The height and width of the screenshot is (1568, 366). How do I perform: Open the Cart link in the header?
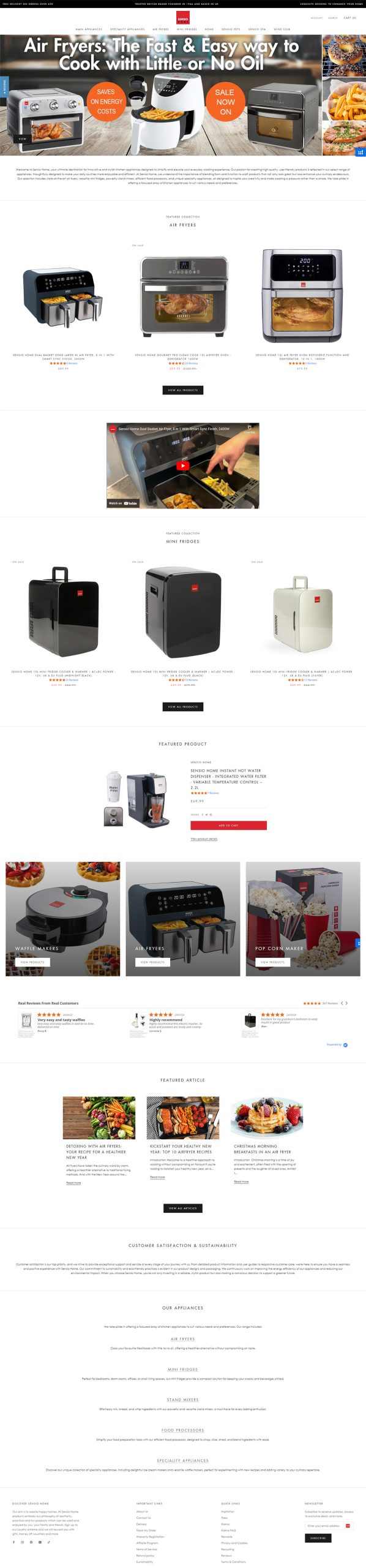tap(350, 18)
